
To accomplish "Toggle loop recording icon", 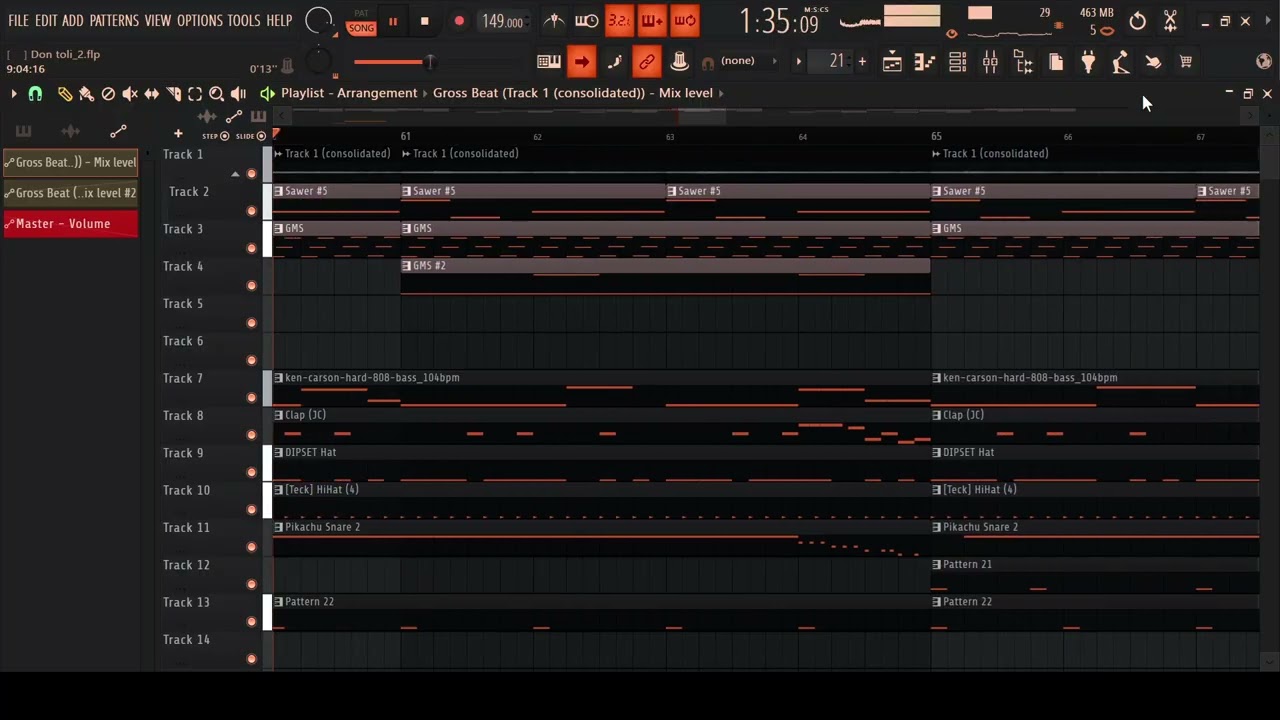I will point(685,21).
